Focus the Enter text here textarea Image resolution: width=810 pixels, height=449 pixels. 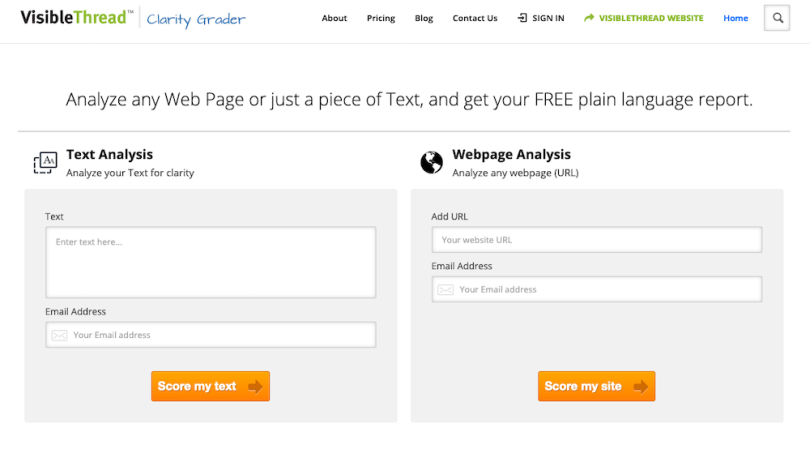[210, 262]
